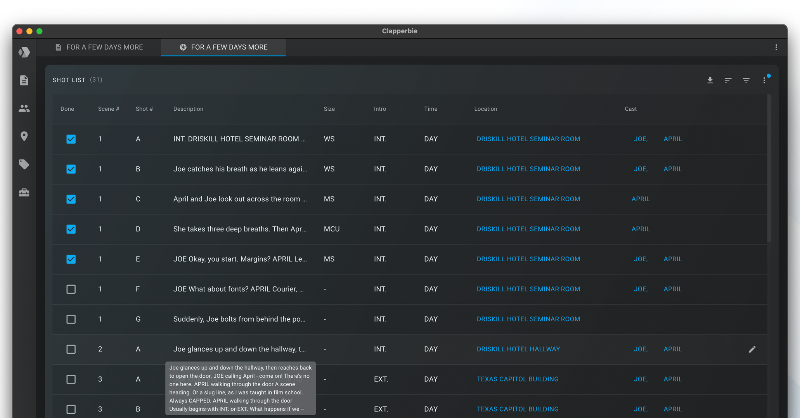
Task: Open the locations pin sidebar icon
Action: (24, 136)
